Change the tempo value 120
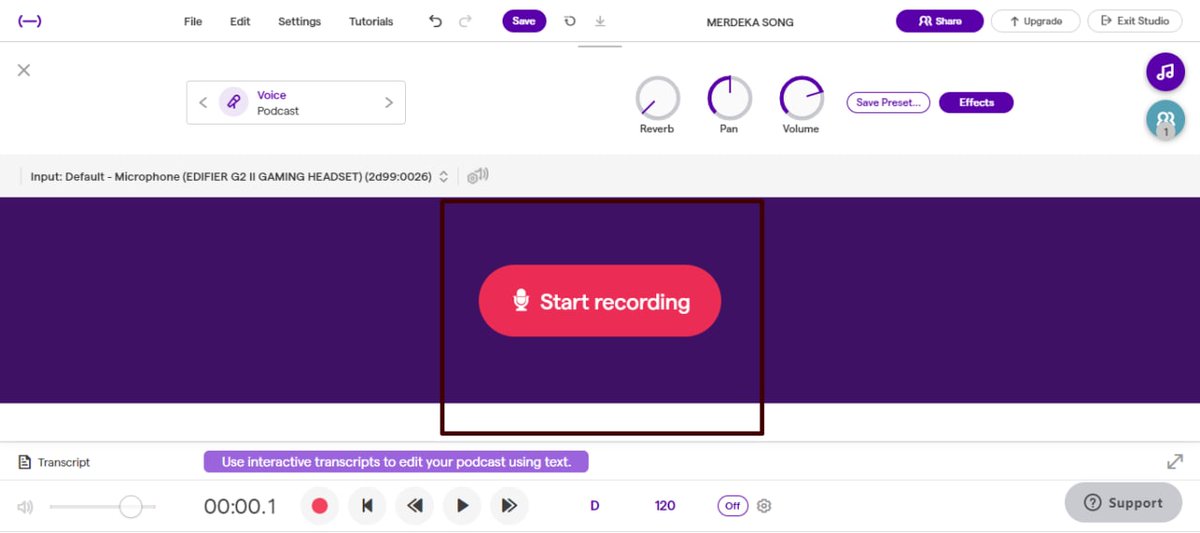The image size is (1200, 533). click(x=665, y=506)
